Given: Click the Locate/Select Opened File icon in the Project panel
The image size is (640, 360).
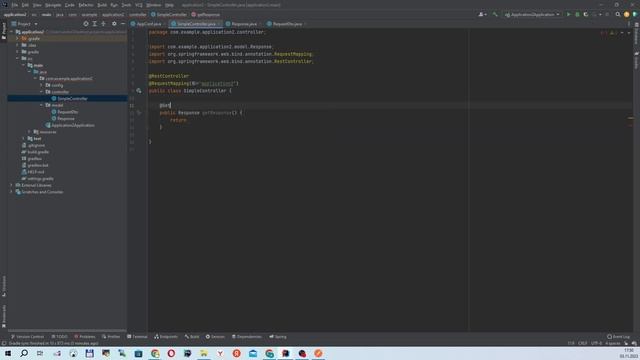Looking at the screenshot, I should [x=86, y=24].
